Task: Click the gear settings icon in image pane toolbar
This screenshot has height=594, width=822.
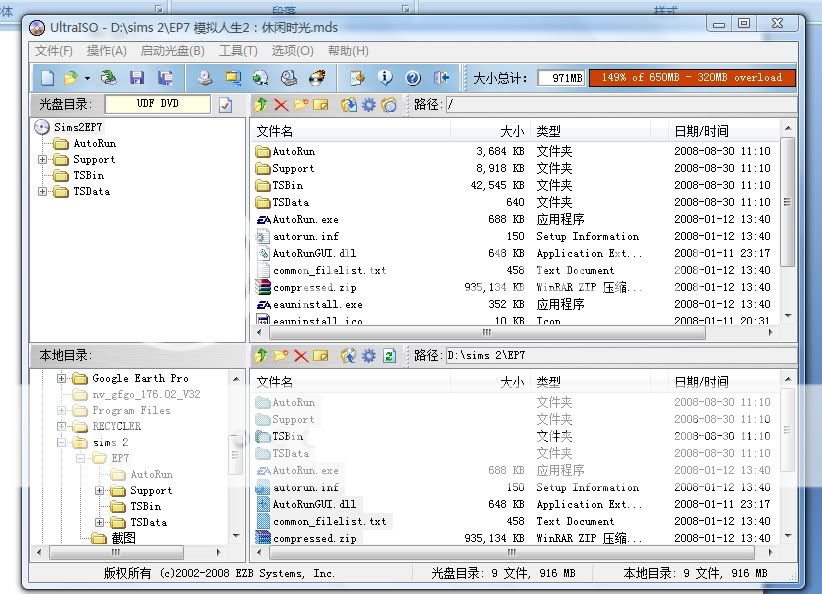Action: pos(368,104)
